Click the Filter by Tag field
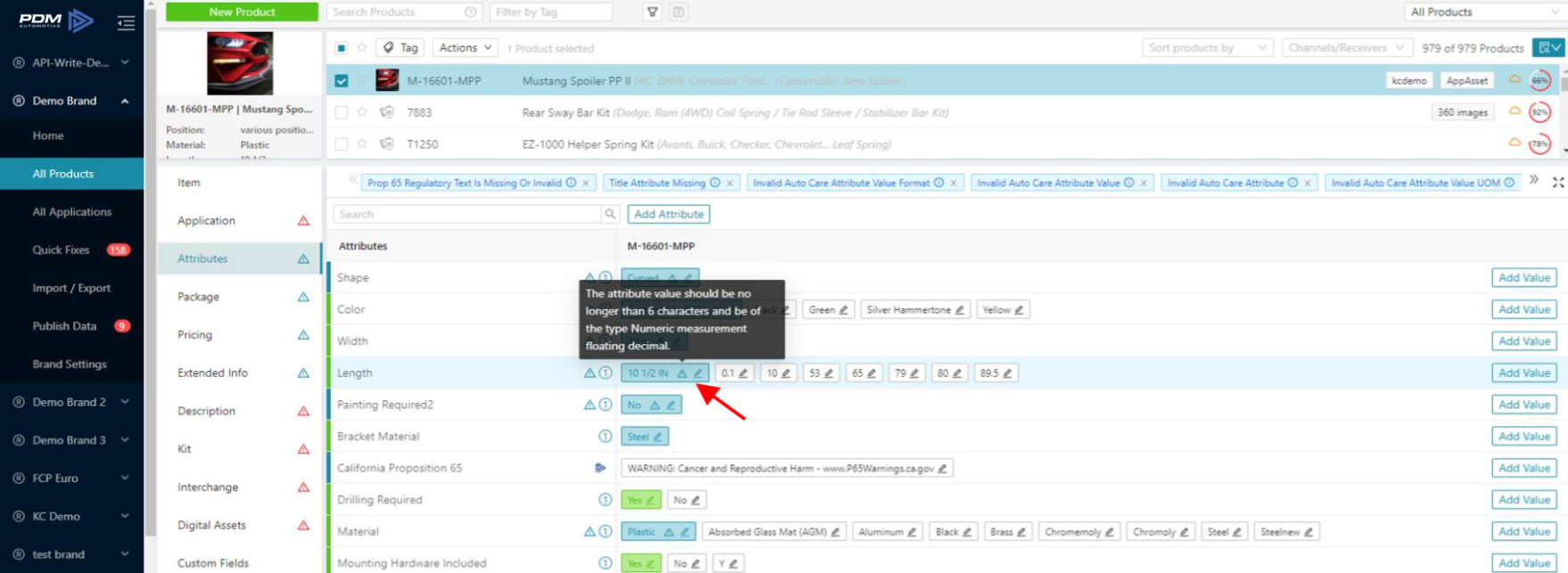The image size is (1568, 573). tap(551, 12)
